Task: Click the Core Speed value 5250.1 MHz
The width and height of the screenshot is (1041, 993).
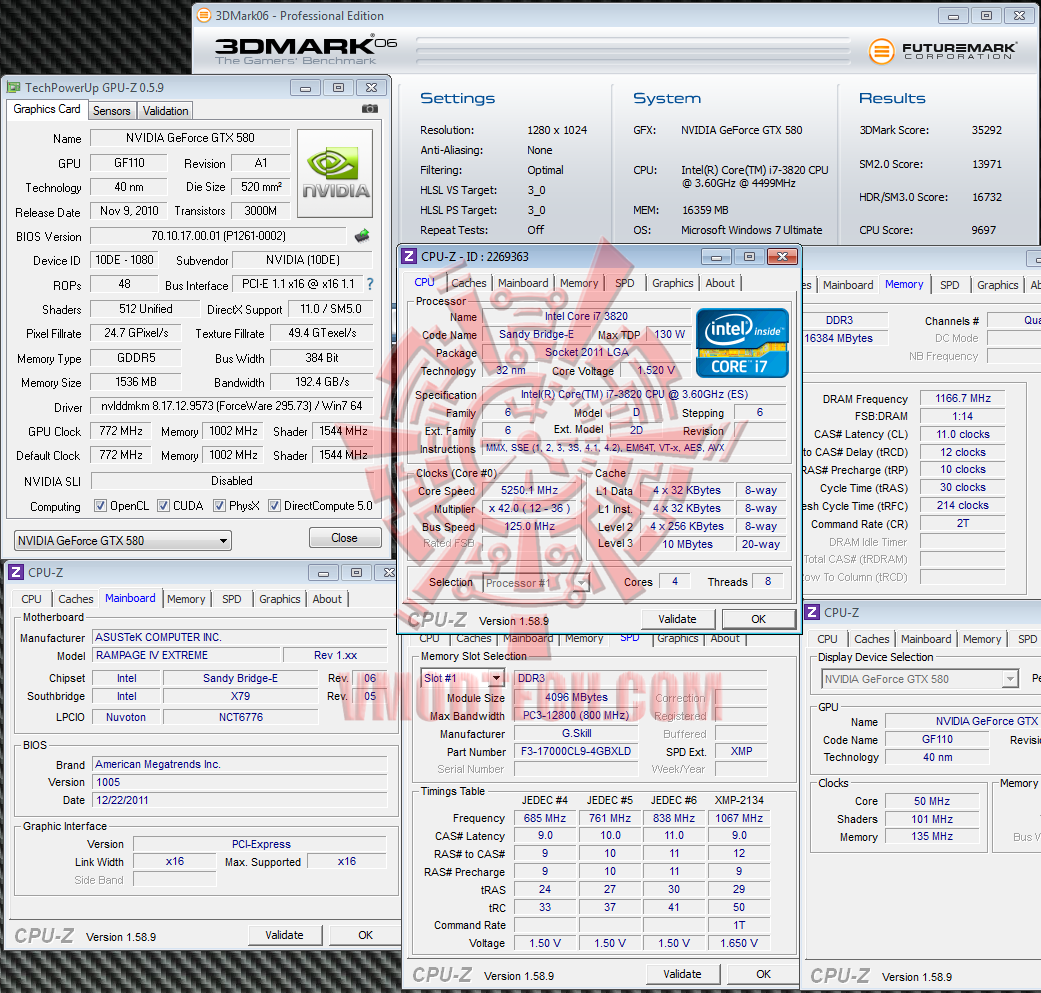Action: [x=529, y=491]
